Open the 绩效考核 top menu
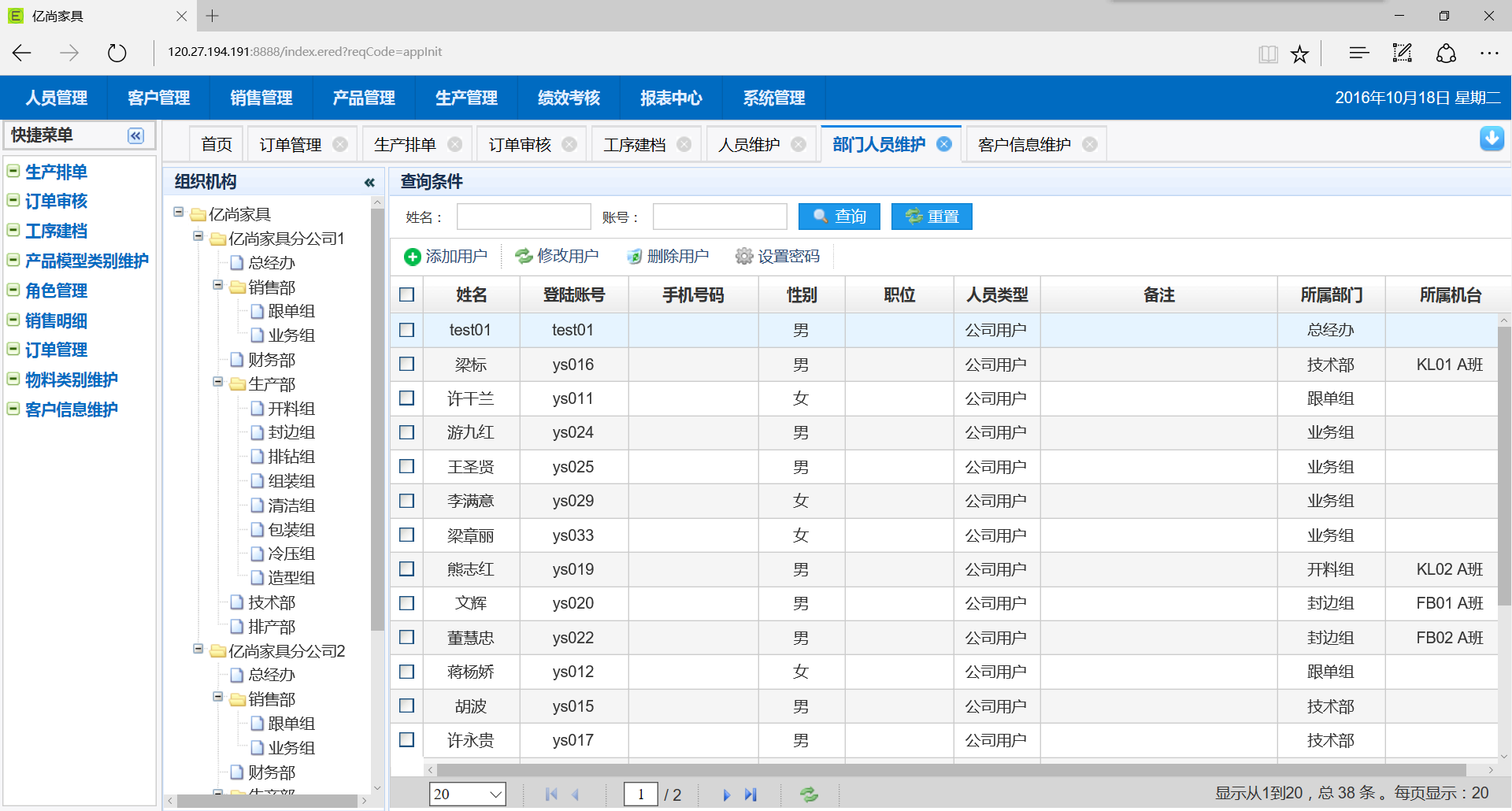1512x811 pixels. click(x=569, y=98)
